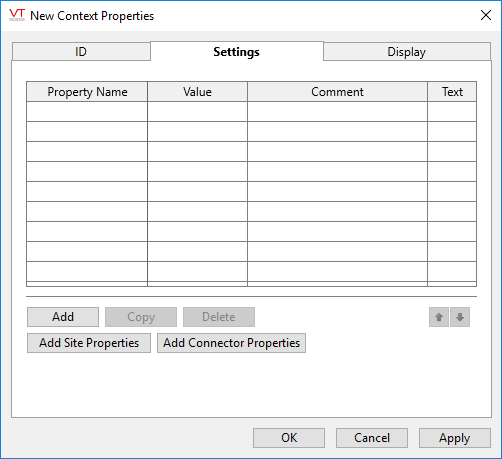Click the Property Name column header
This screenshot has width=502, height=459.
[87, 92]
